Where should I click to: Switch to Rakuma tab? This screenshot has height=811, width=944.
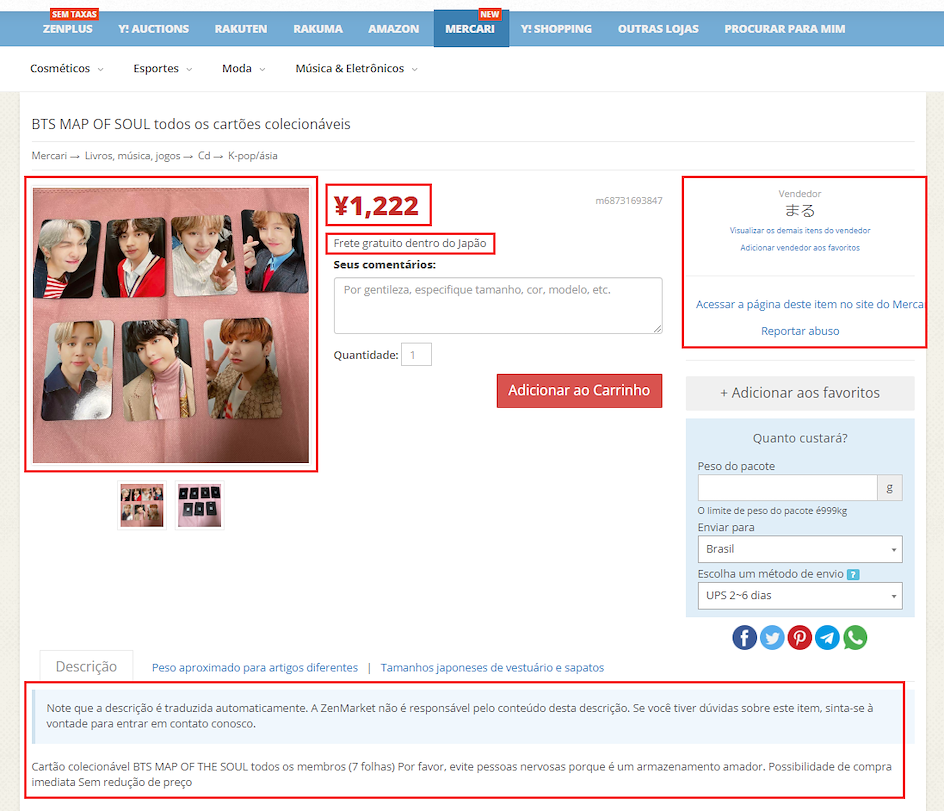318,29
